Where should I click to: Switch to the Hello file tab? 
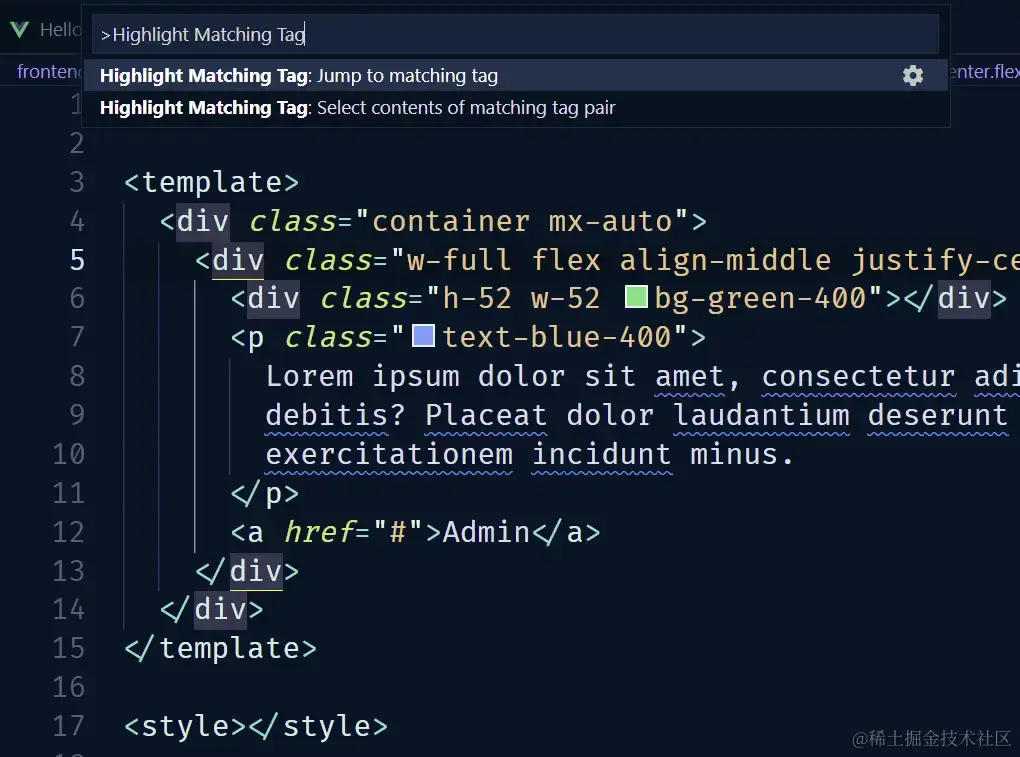coord(60,30)
